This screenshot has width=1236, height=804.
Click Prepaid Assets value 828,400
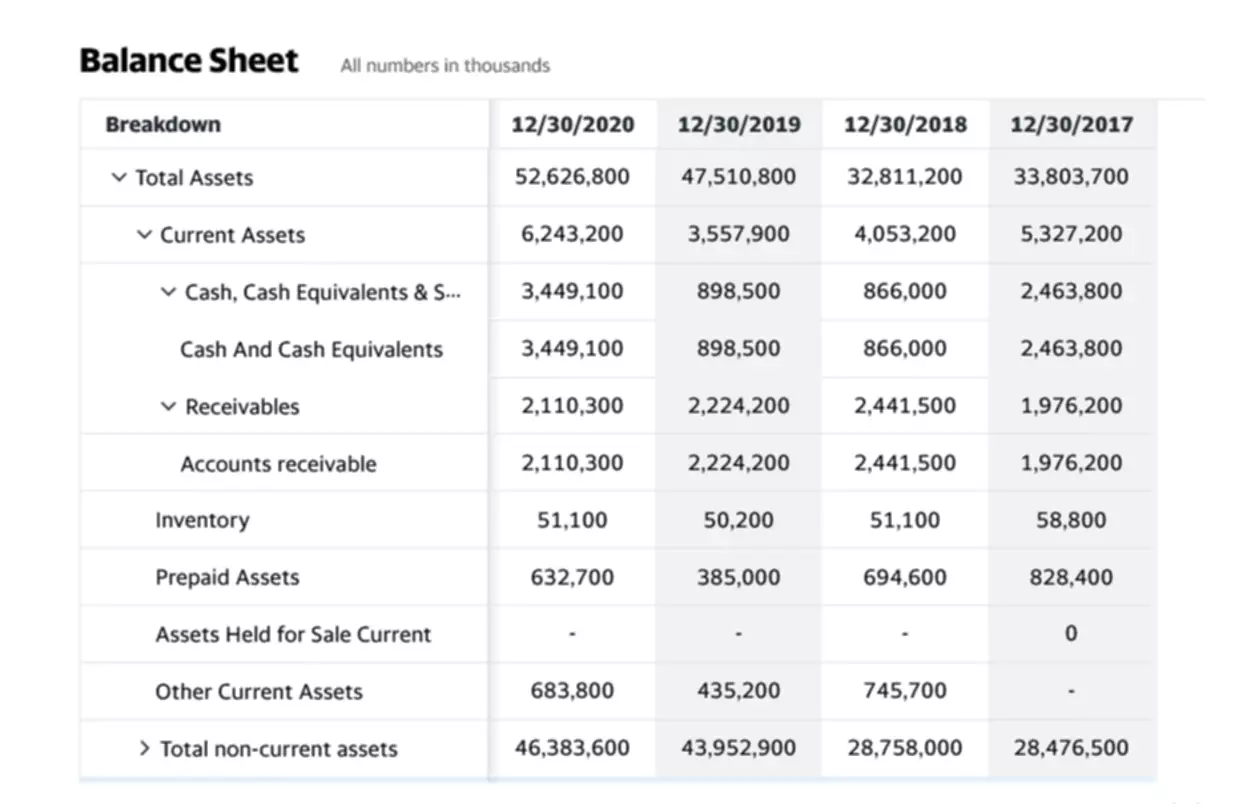1071,577
